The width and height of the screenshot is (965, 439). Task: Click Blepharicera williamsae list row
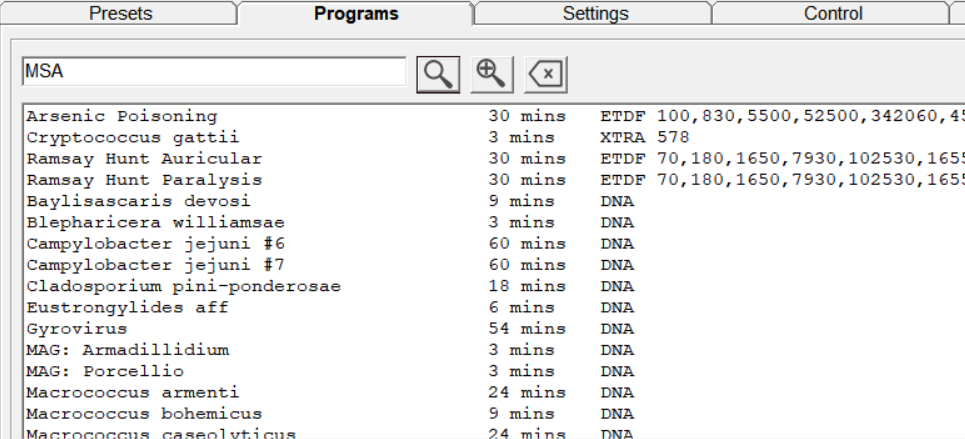click(155, 222)
